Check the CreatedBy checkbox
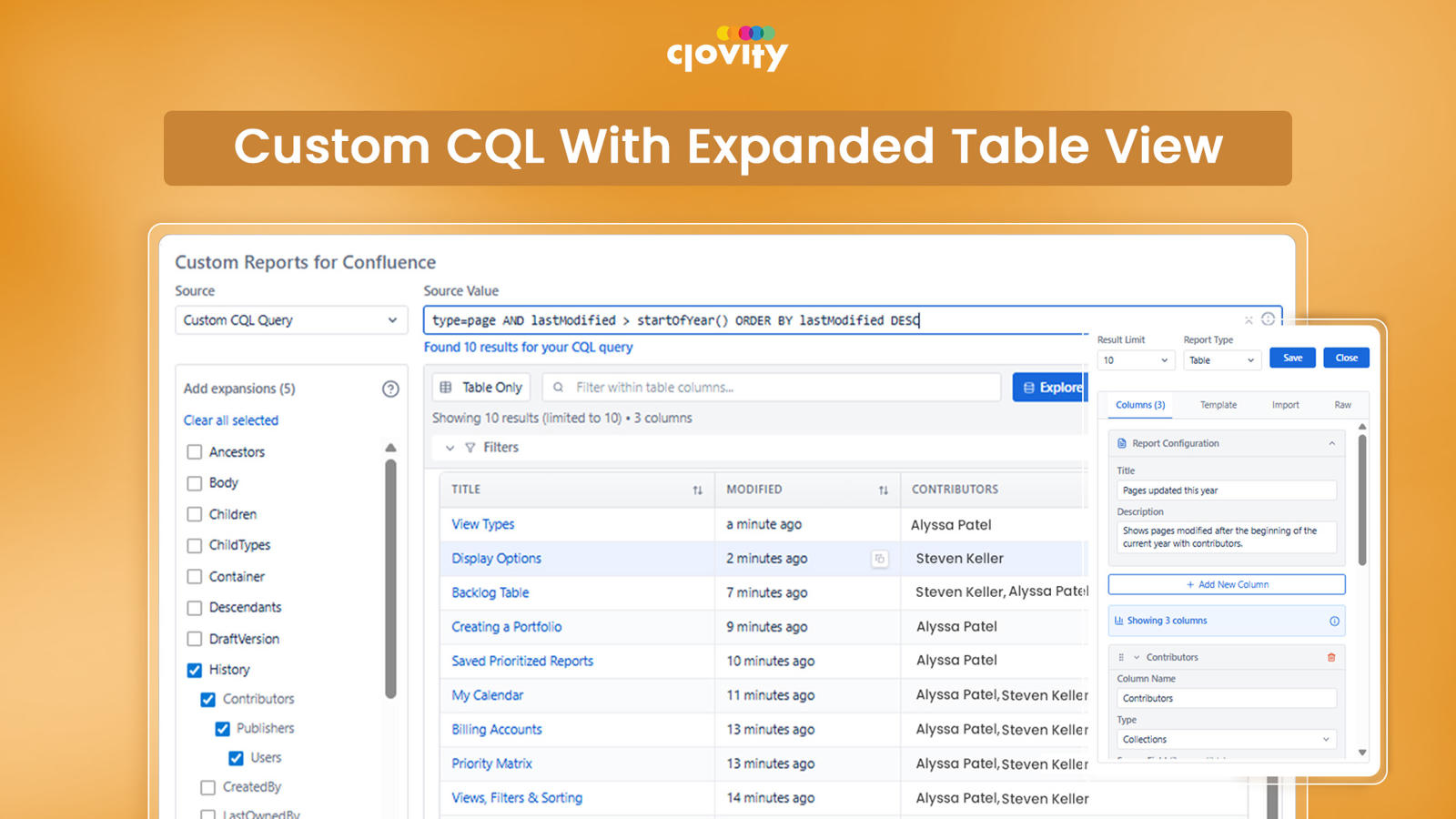 [207, 787]
